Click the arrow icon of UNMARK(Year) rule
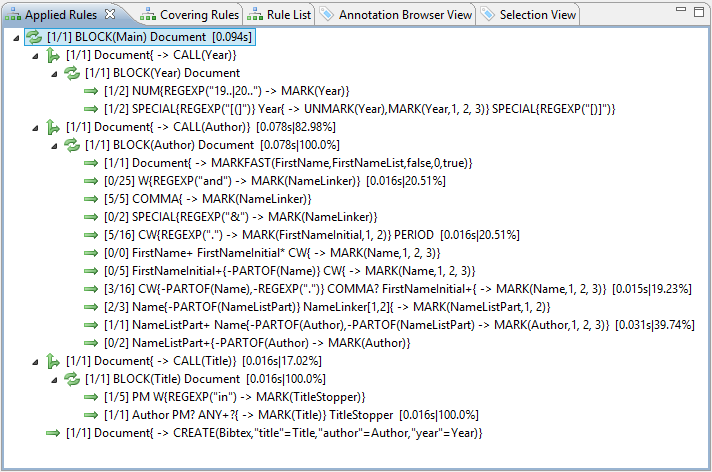This screenshot has height=472, width=712. pos(91,109)
